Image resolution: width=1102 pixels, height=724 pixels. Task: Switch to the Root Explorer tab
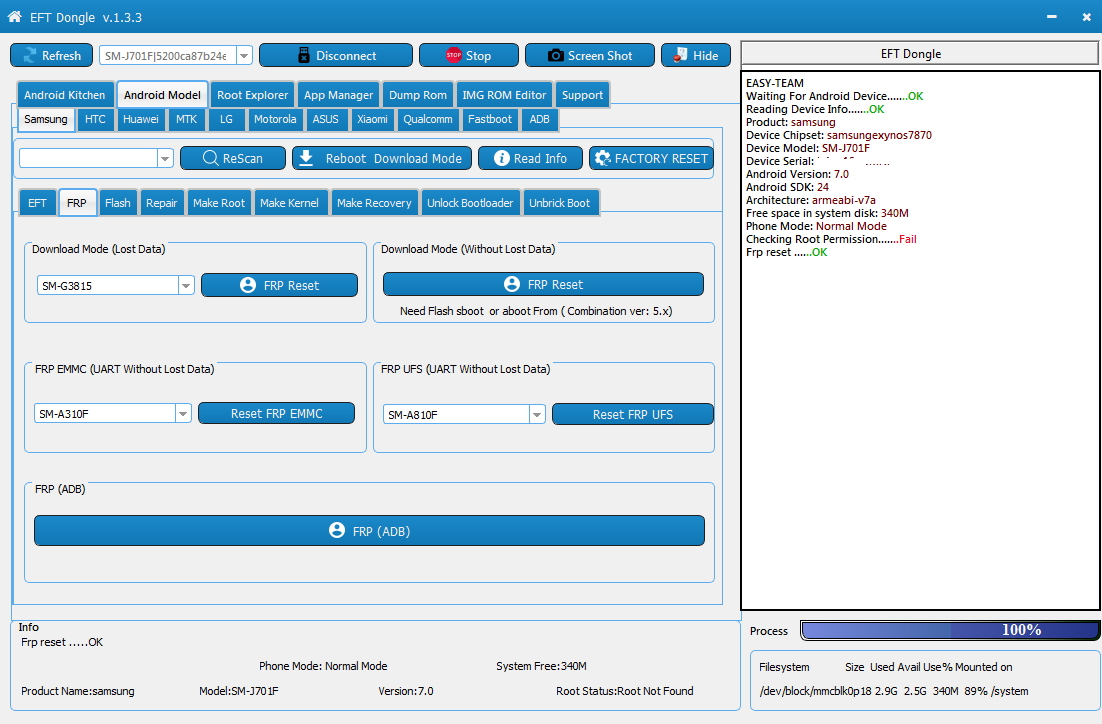click(x=252, y=95)
